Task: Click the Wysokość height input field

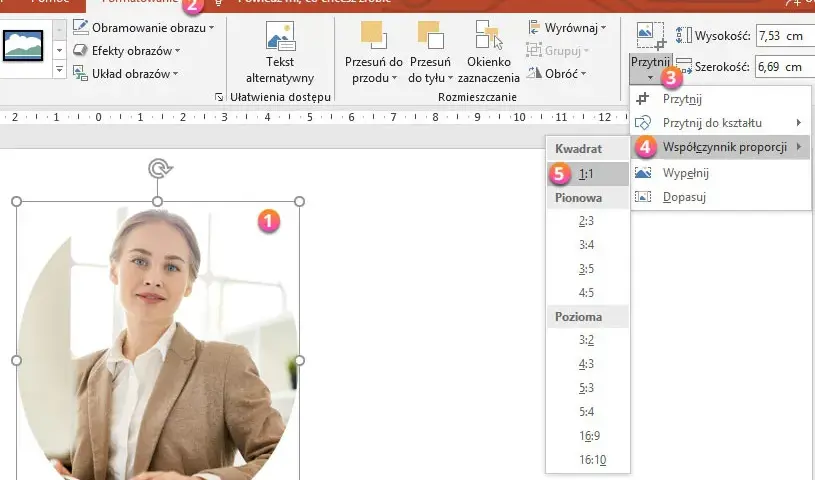Action: [785, 36]
